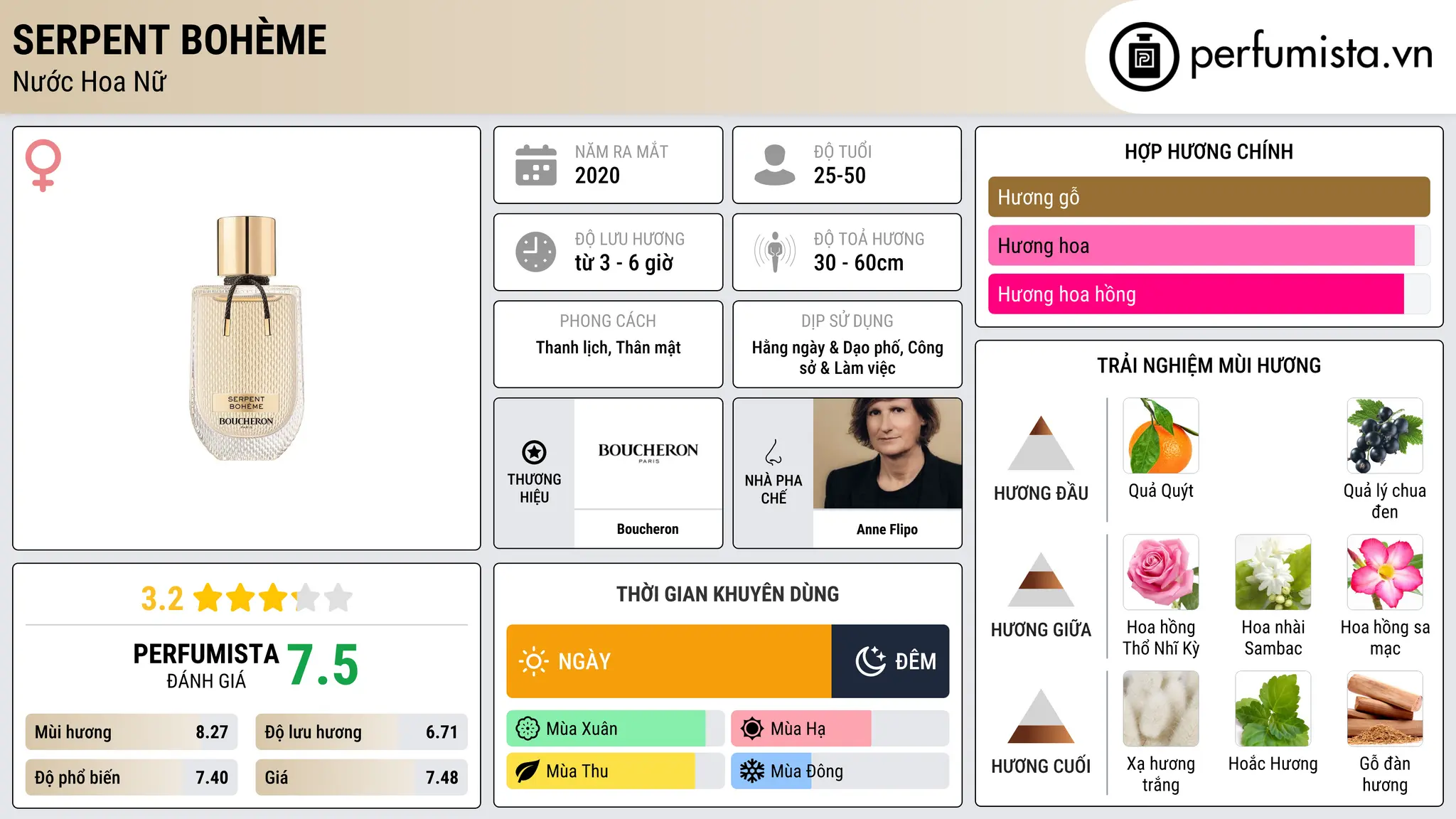This screenshot has width=1456, height=819.
Task: Click the Mùa Xuân season bar
Action: (616, 729)
